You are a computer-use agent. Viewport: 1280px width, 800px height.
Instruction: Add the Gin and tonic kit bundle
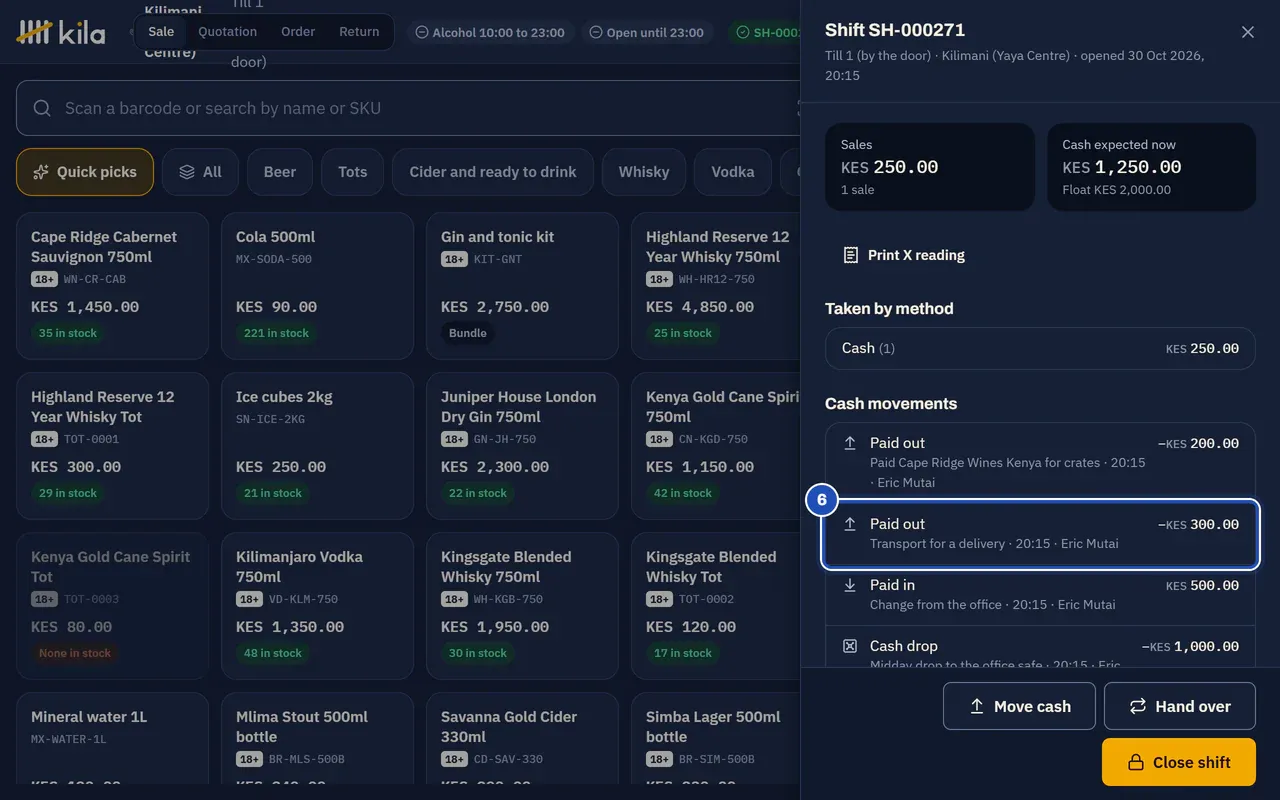(x=522, y=286)
